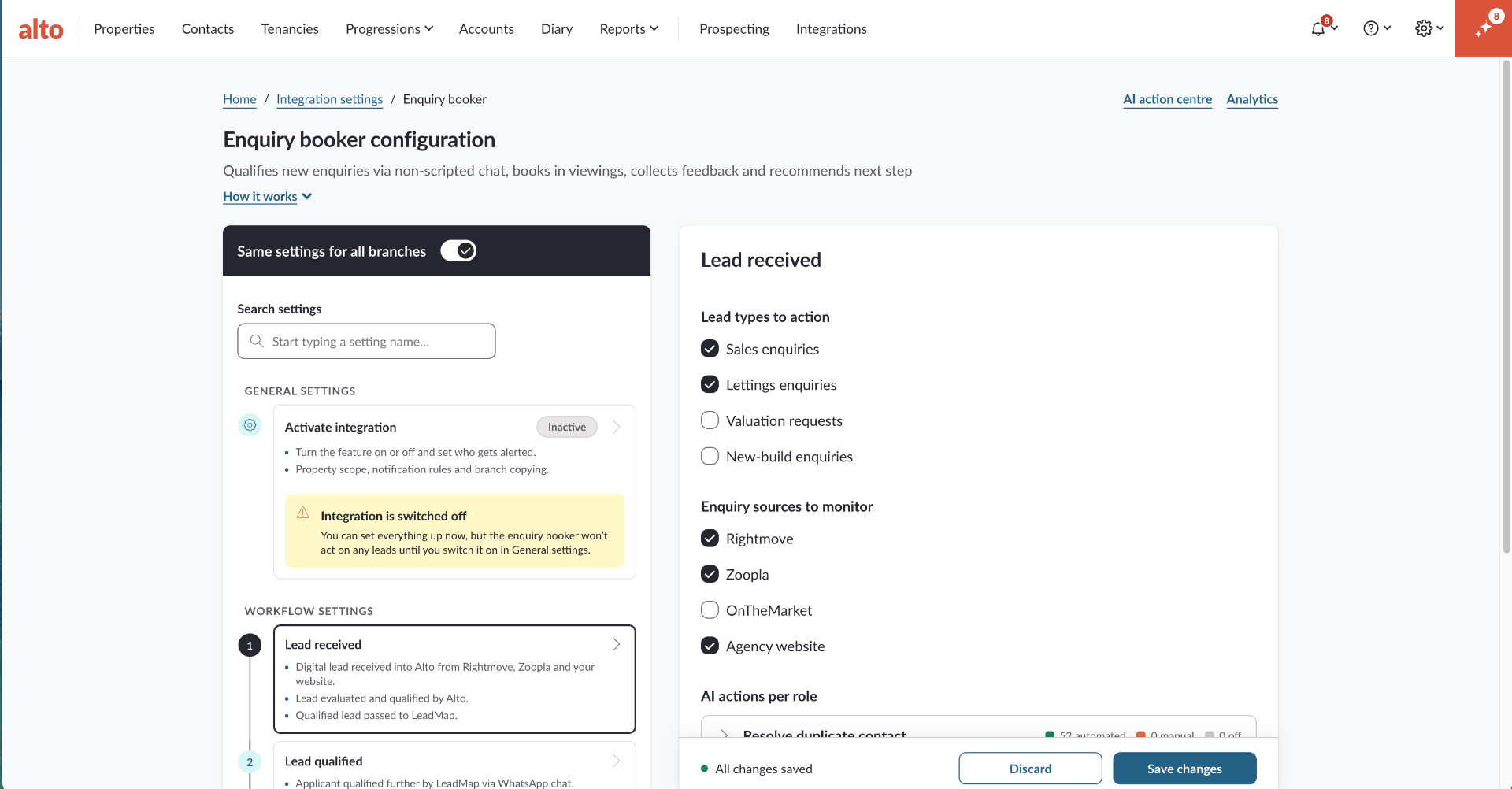Open AI action centre link
The width and height of the screenshot is (1512, 789).
pyautogui.click(x=1168, y=99)
